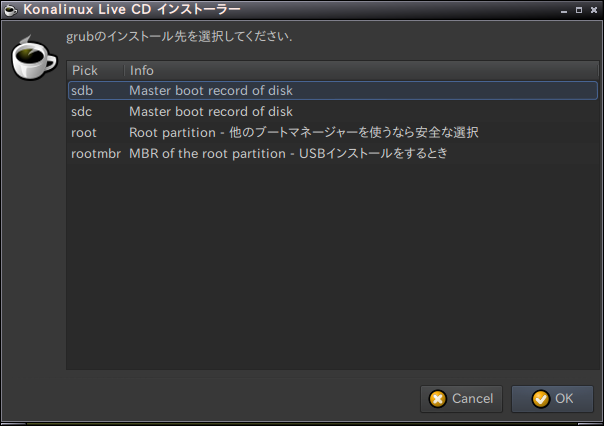Select the sdc master boot record row
The height and width of the screenshot is (426, 604).
pyautogui.click(x=333, y=112)
